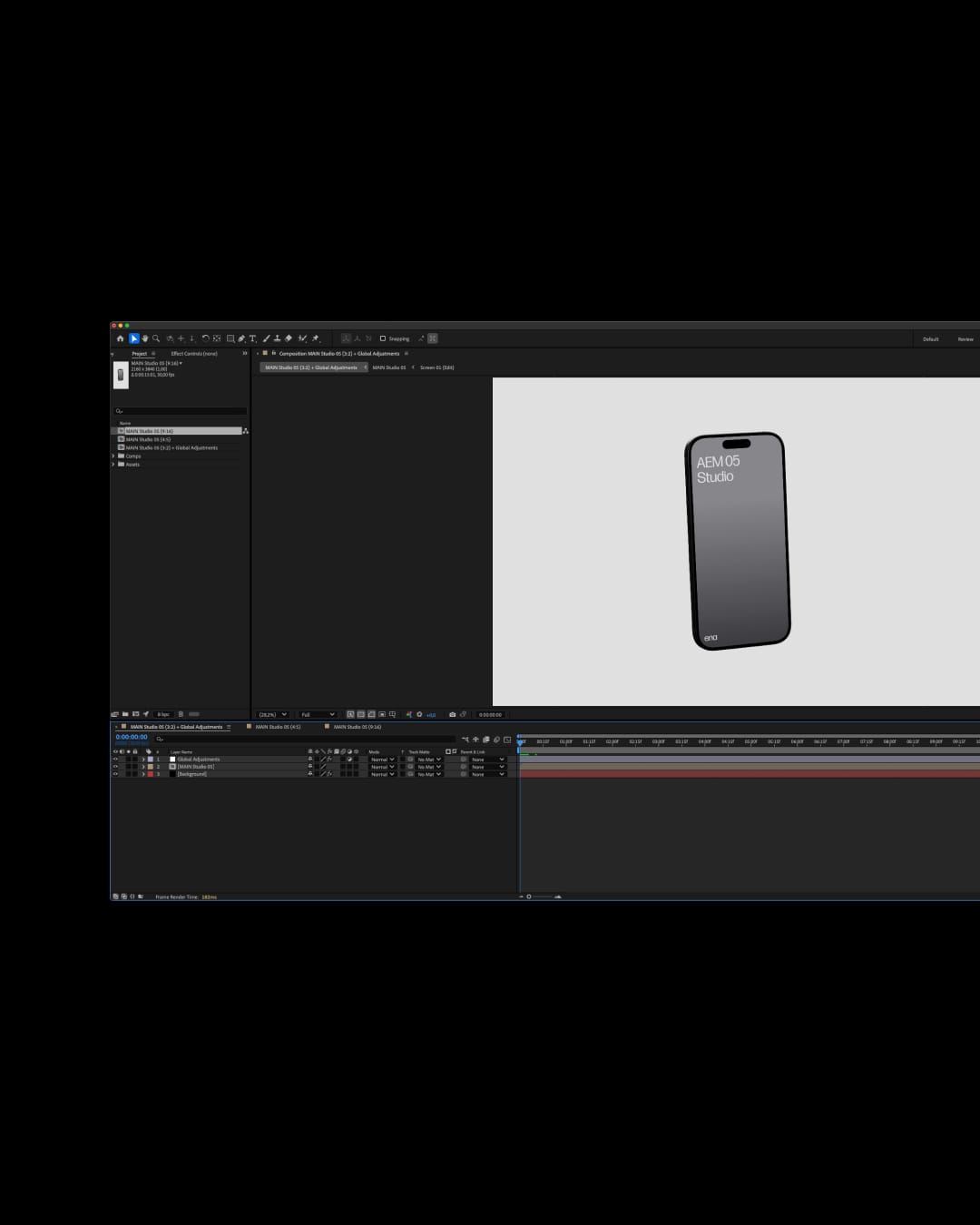Expand the Comps folder
The image size is (980, 1225).
tap(113, 456)
